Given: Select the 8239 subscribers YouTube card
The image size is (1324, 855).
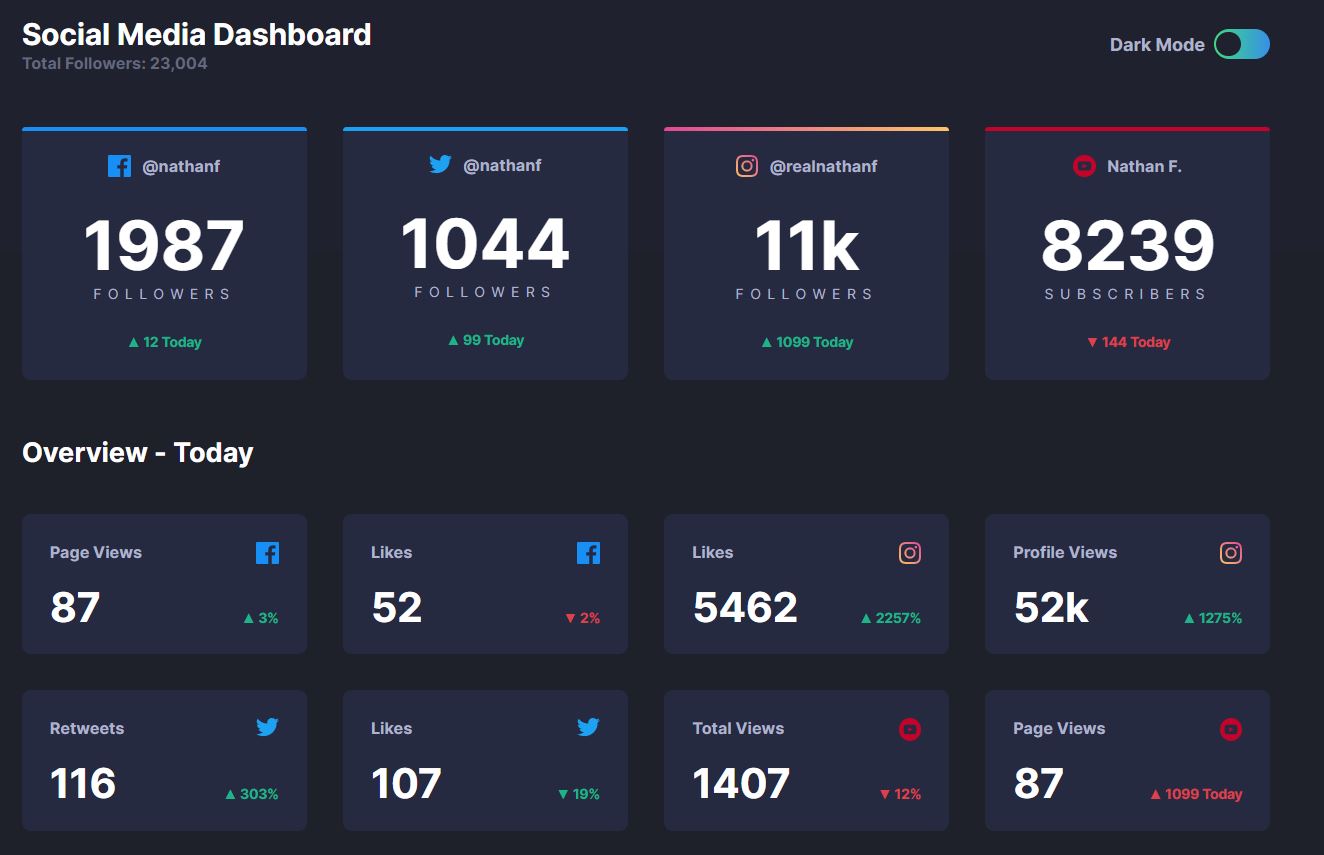Looking at the screenshot, I should click(1127, 253).
